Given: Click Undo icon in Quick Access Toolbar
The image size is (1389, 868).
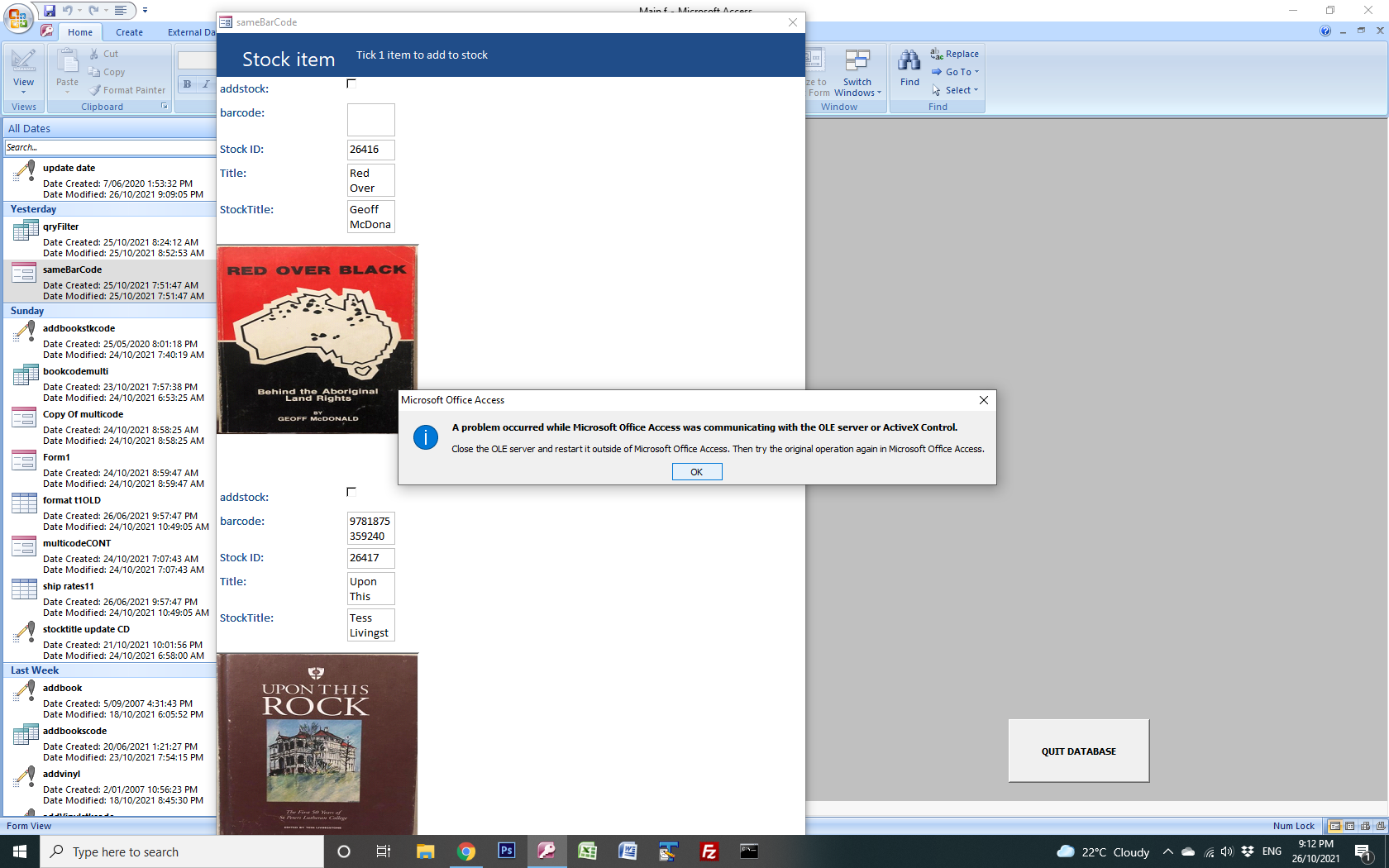Looking at the screenshot, I should click(x=68, y=11).
